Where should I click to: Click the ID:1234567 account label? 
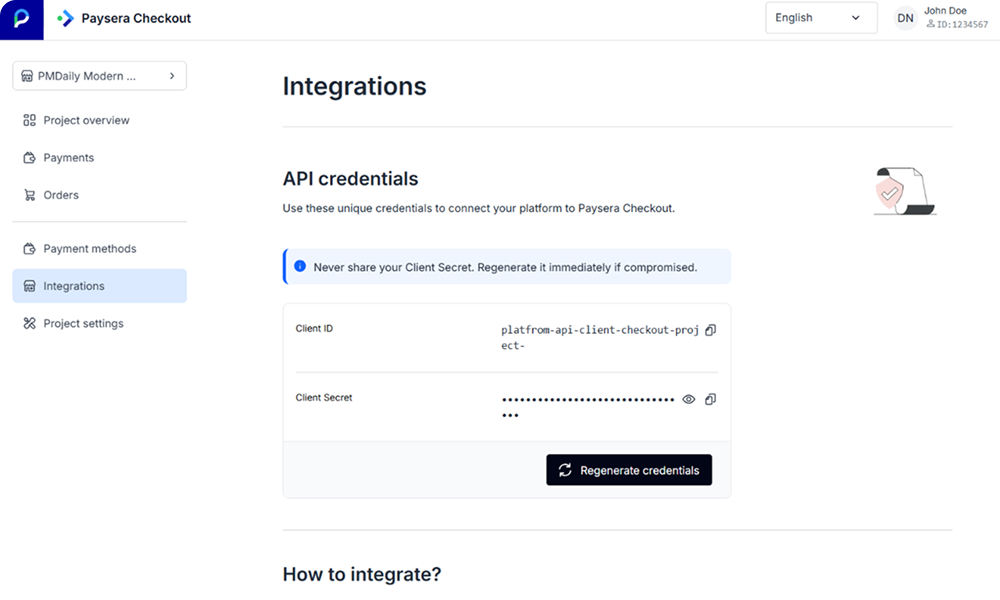tap(957, 24)
